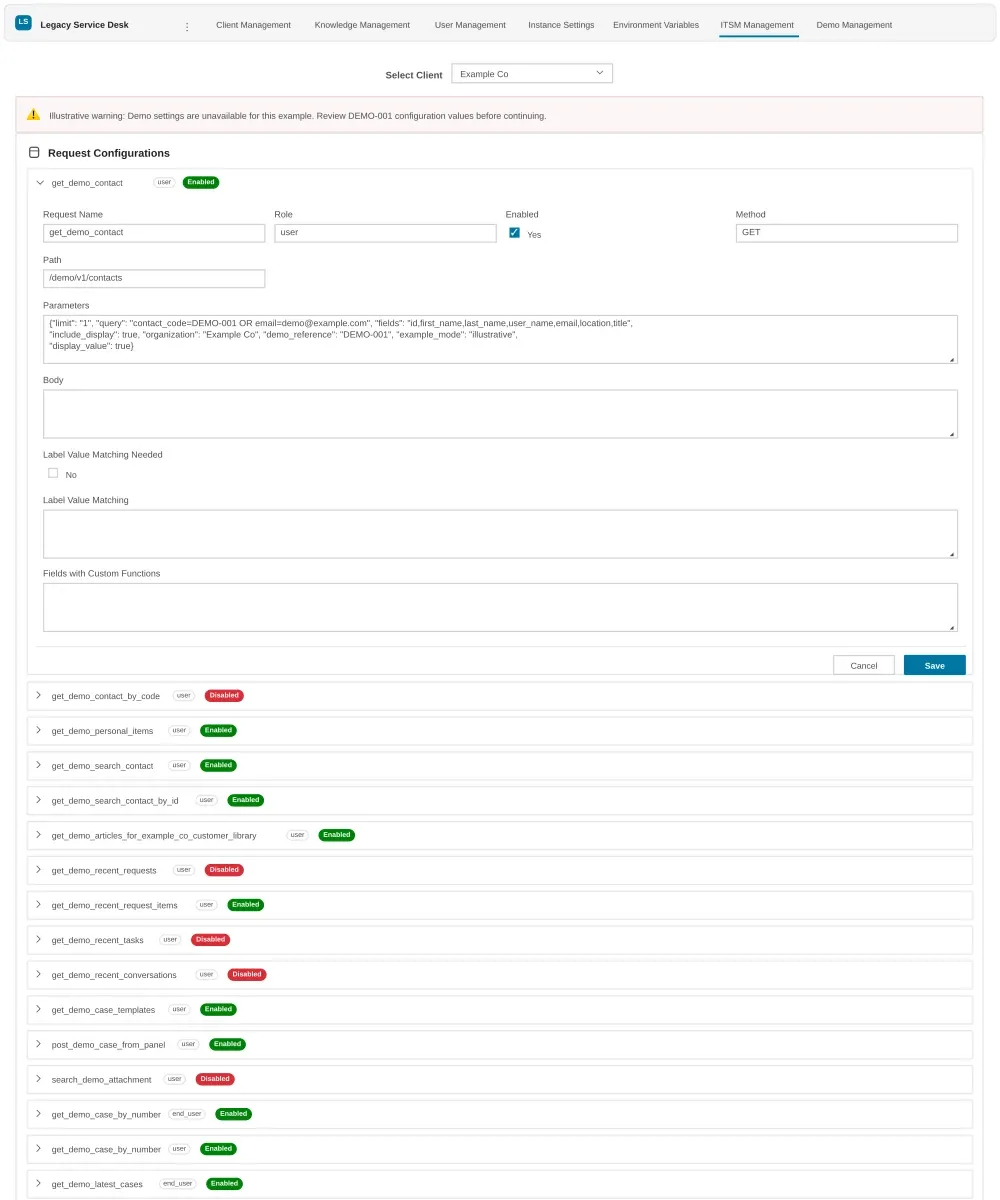Uncheck the Enabled Yes checkbox
Image resolution: width=1000 pixels, height=1200 pixels.
[515, 233]
